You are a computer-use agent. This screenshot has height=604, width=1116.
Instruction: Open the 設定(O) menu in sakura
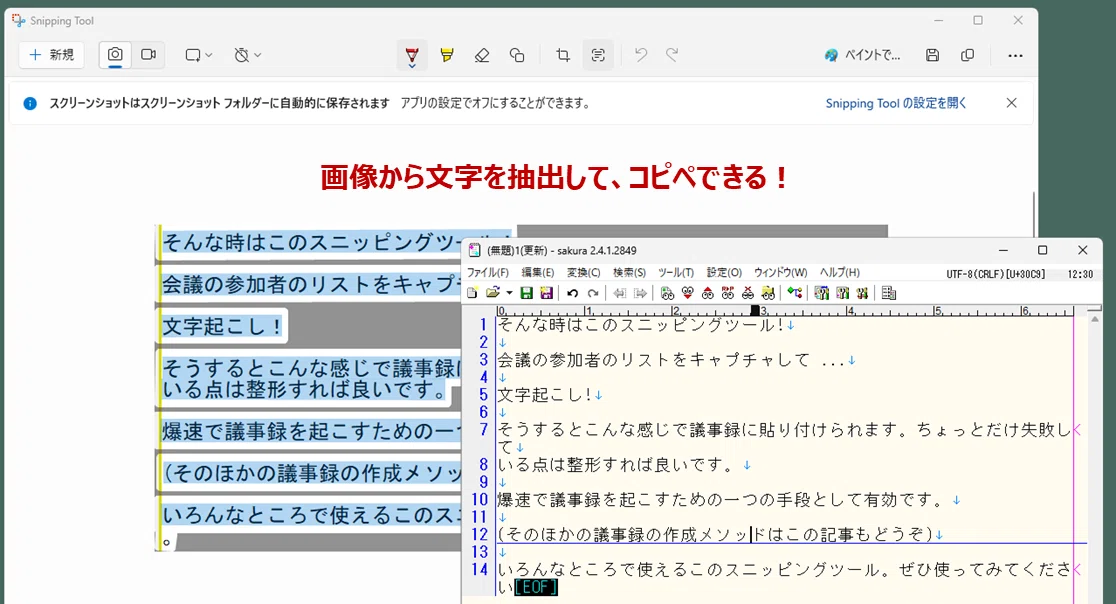tap(724, 272)
